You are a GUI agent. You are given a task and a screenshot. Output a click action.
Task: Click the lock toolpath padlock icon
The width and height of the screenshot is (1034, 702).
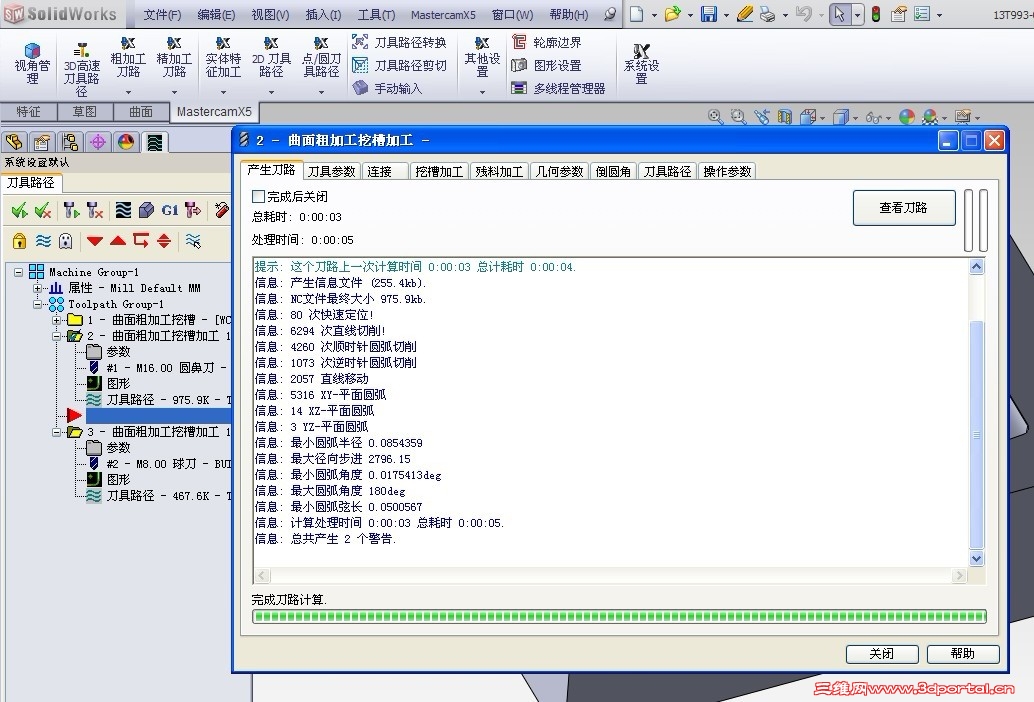point(20,241)
